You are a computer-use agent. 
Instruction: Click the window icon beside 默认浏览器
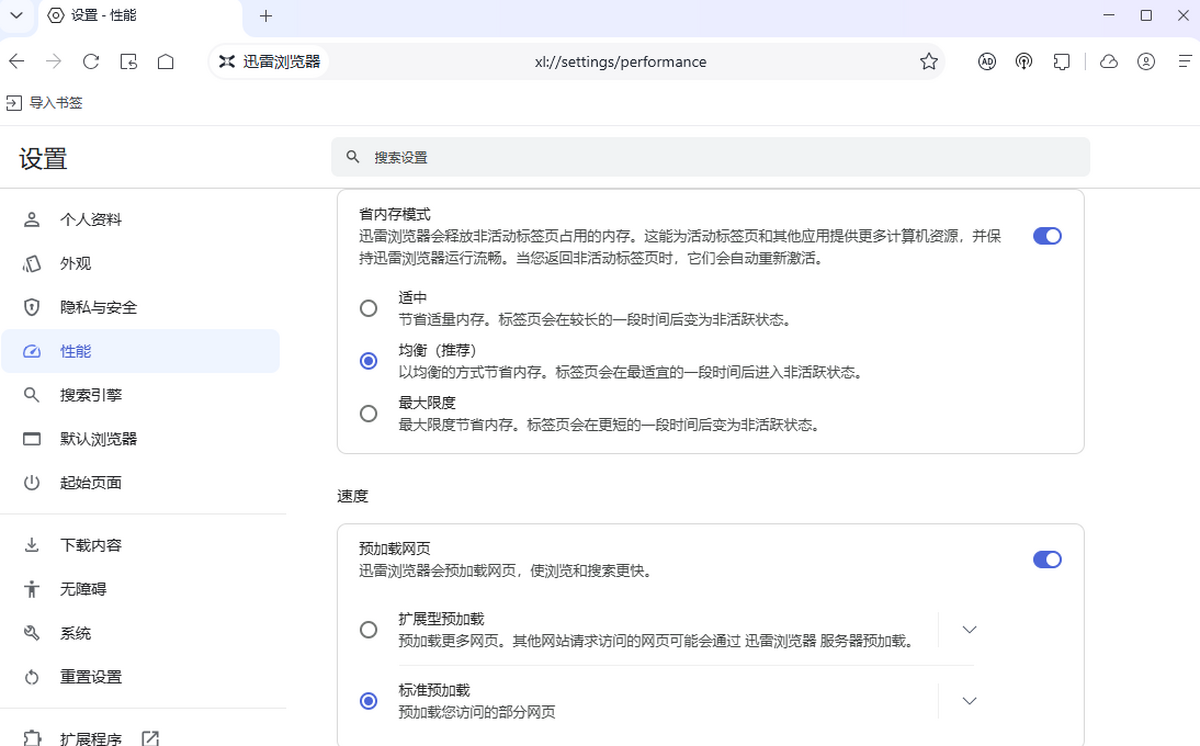pos(32,439)
